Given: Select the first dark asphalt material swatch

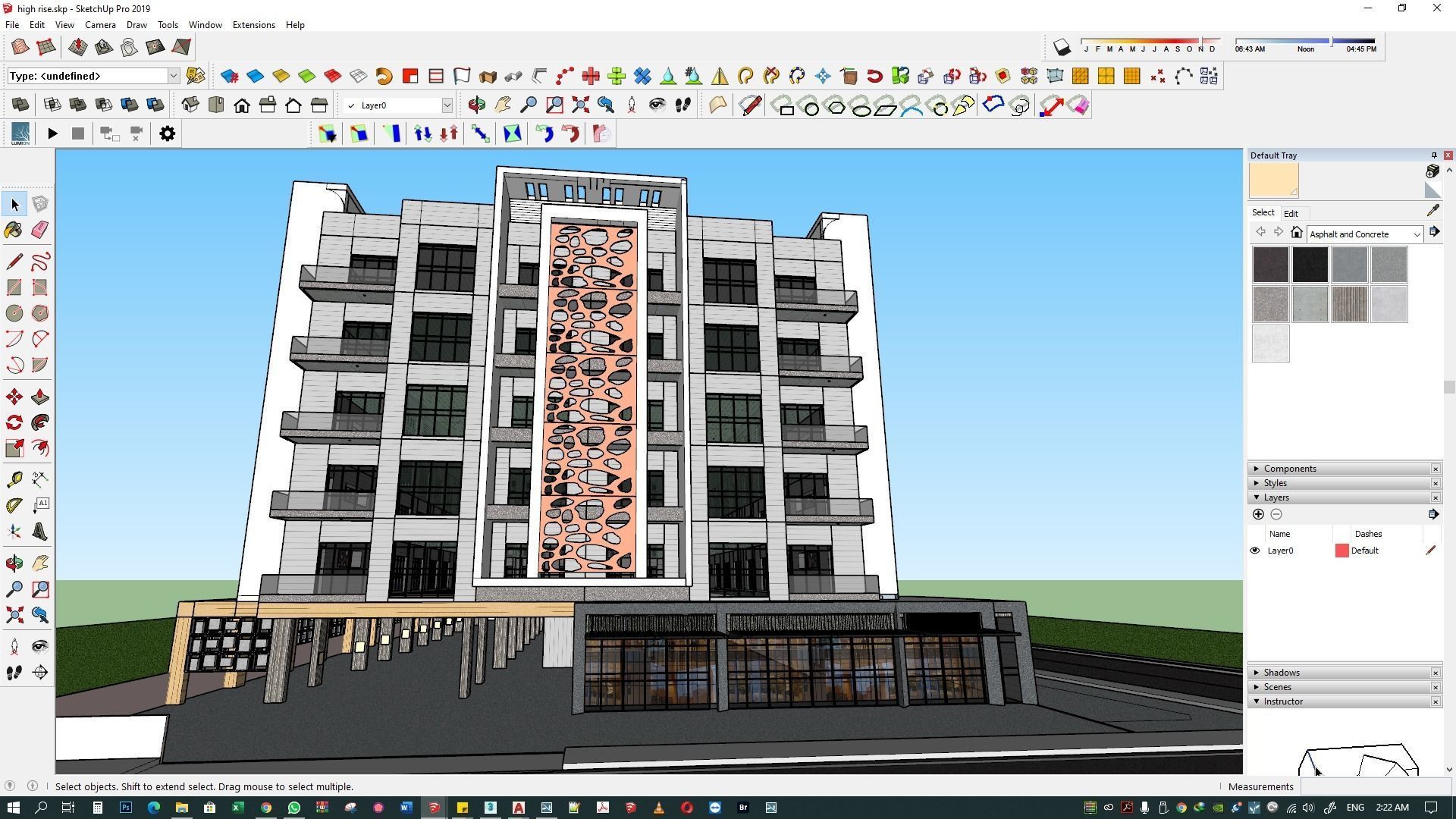Looking at the screenshot, I should [x=1270, y=265].
